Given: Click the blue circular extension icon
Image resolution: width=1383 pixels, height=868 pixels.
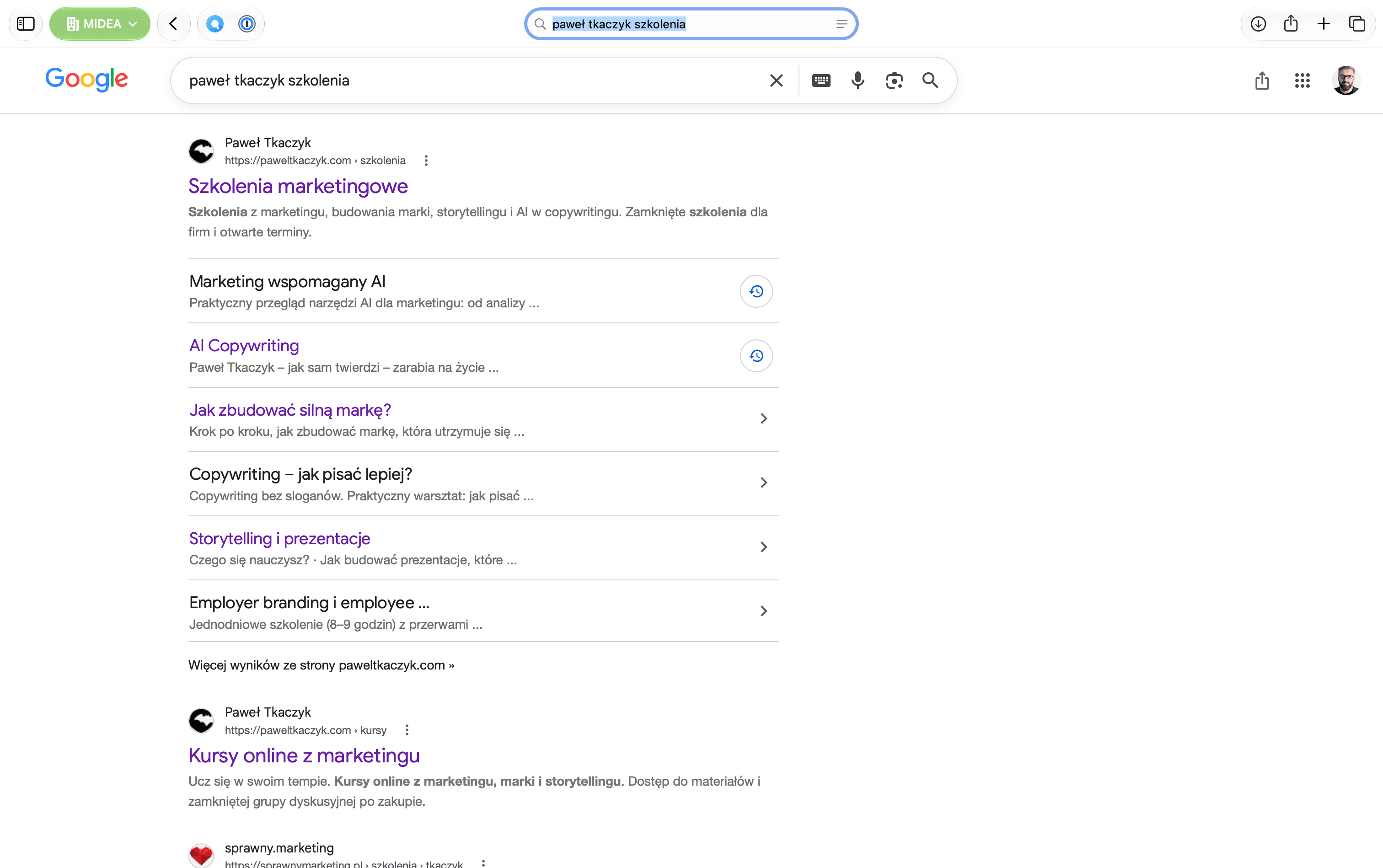Looking at the screenshot, I should 215,24.
